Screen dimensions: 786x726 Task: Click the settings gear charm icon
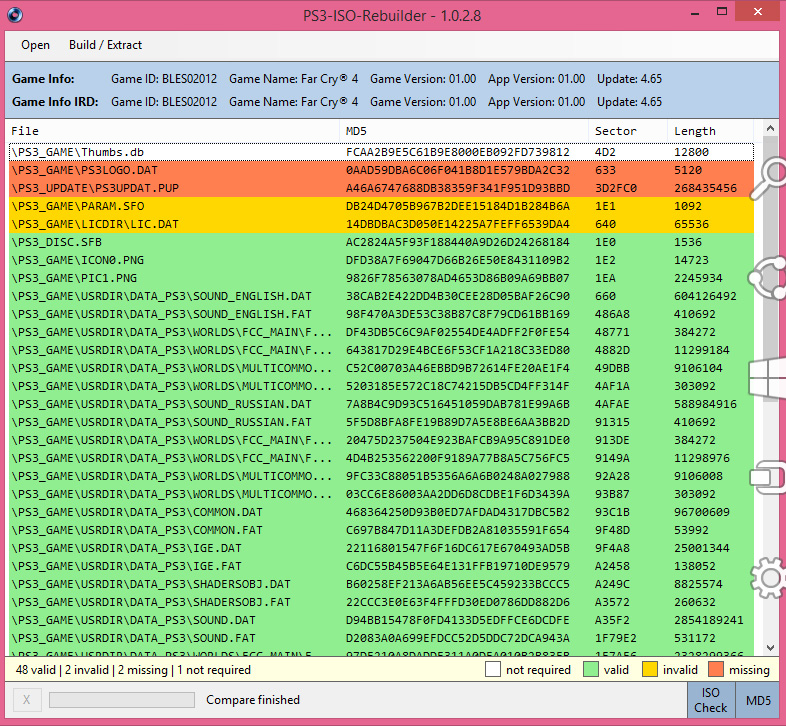point(769,578)
